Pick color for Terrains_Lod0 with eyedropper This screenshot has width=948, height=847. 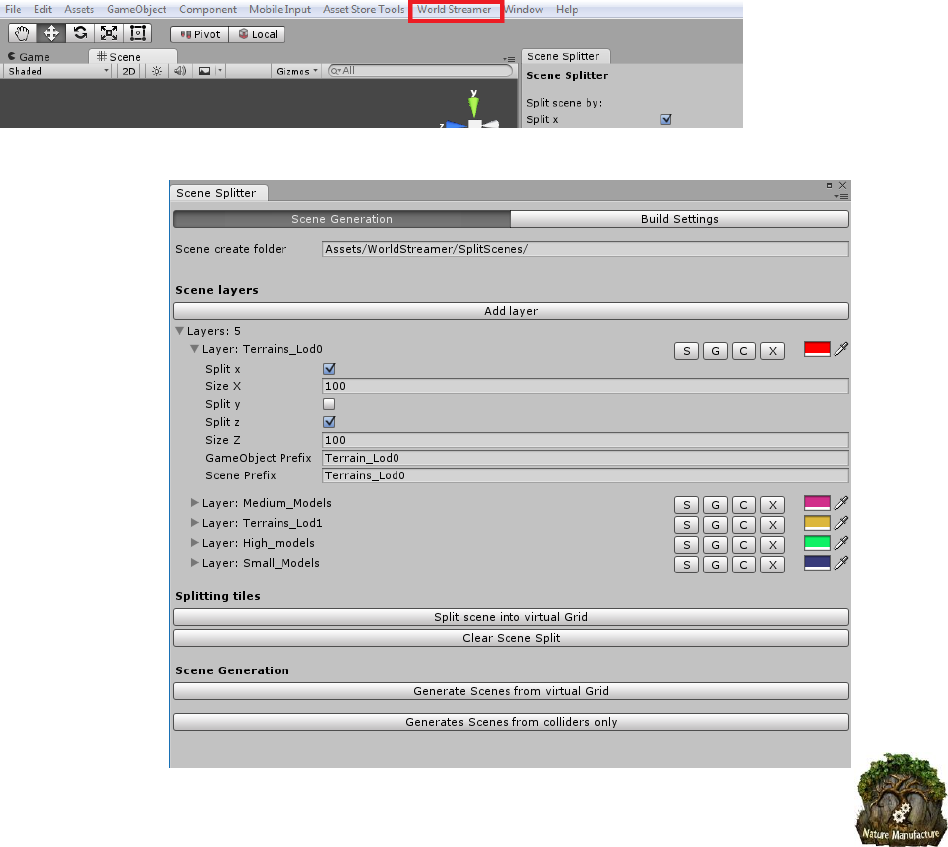(x=841, y=349)
